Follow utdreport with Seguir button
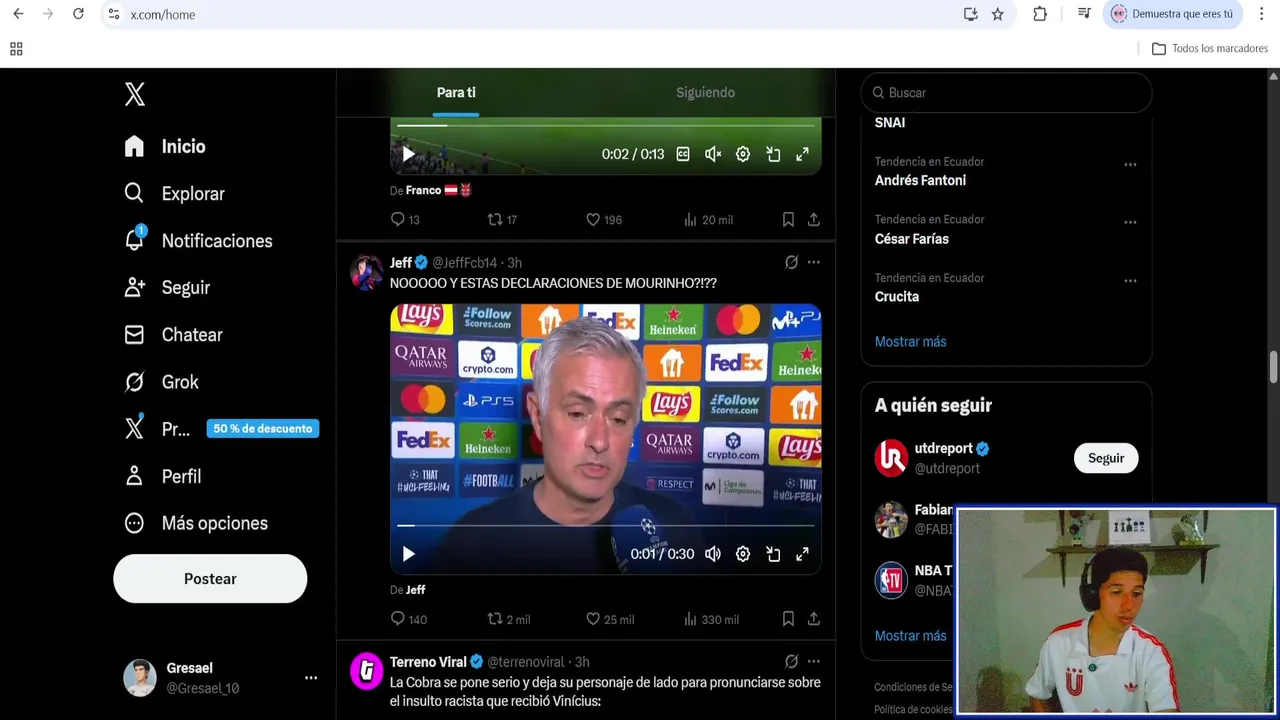Image resolution: width=1280 pixels, height=720 pixels. [1106, 458]
